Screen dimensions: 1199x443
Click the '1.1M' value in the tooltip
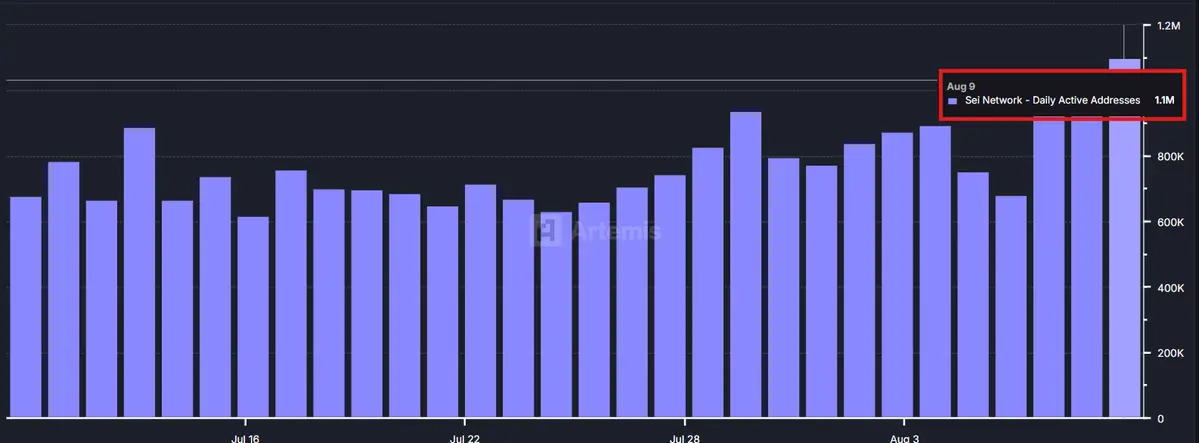tap(1164, 100)
